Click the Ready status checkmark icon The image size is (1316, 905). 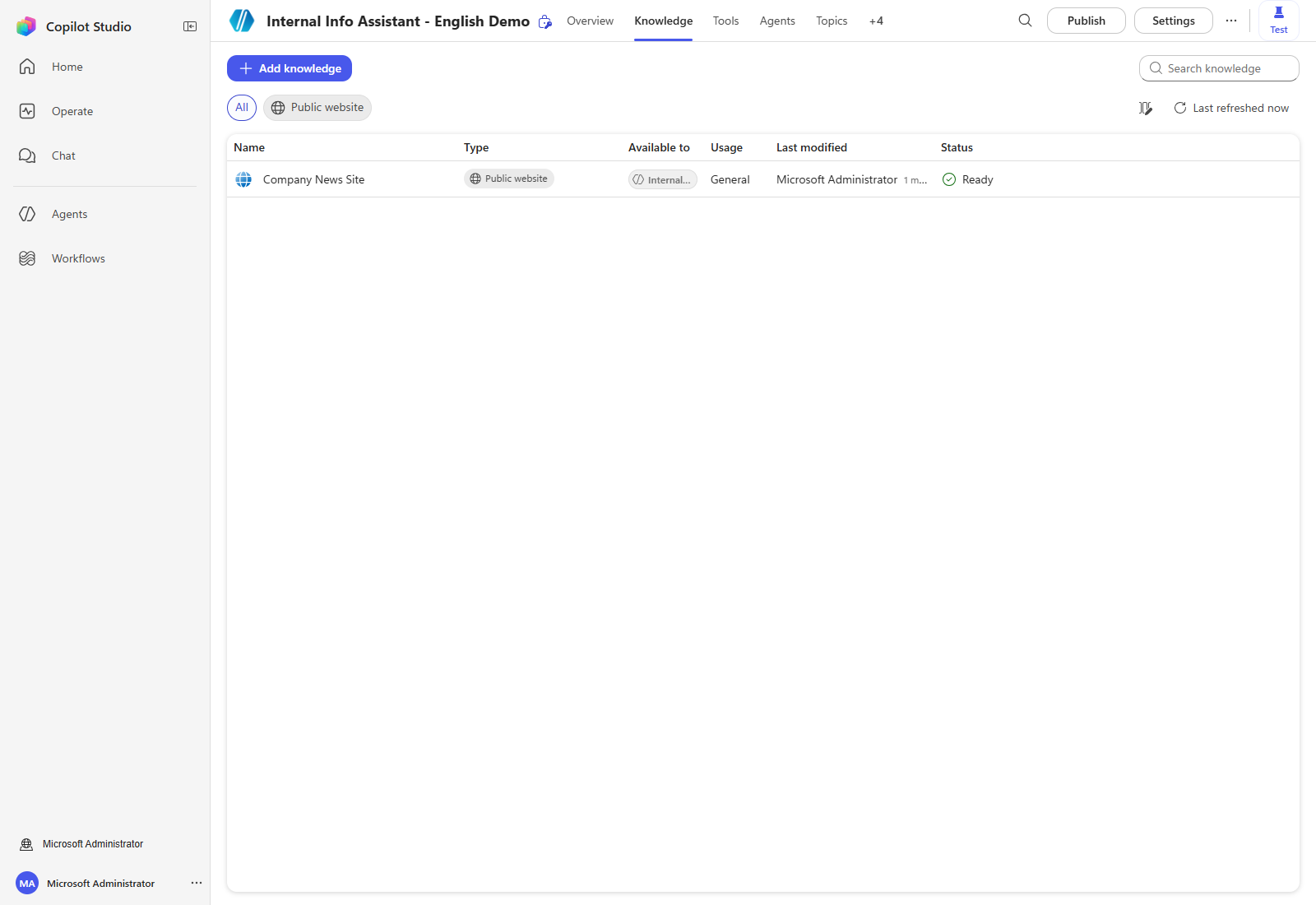[x=949, y=179]
